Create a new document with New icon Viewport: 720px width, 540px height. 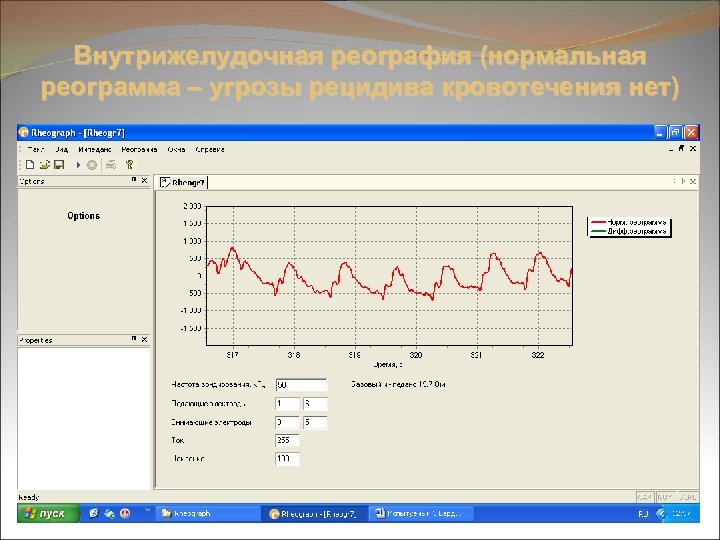(x=30, y=164)
